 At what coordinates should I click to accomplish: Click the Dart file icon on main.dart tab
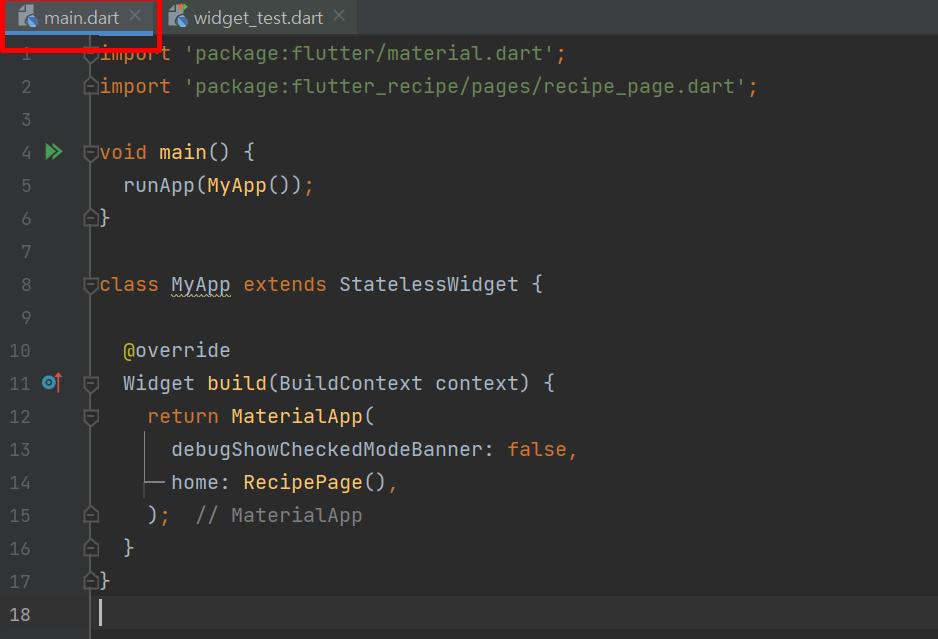pyautogui.click(x=28, y=17)
